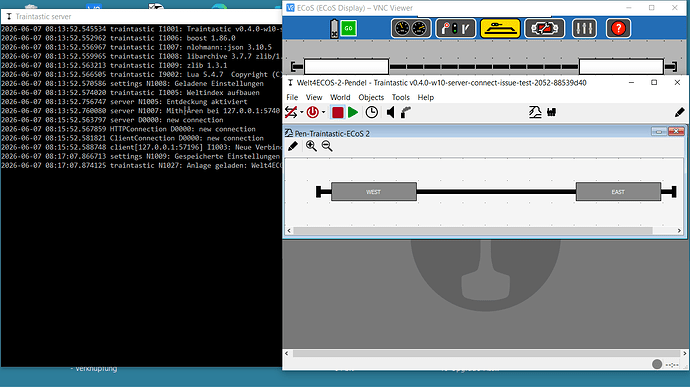Open the trains icon in main toolbar
The image size is (690, 387).
(x=551, y=112)
